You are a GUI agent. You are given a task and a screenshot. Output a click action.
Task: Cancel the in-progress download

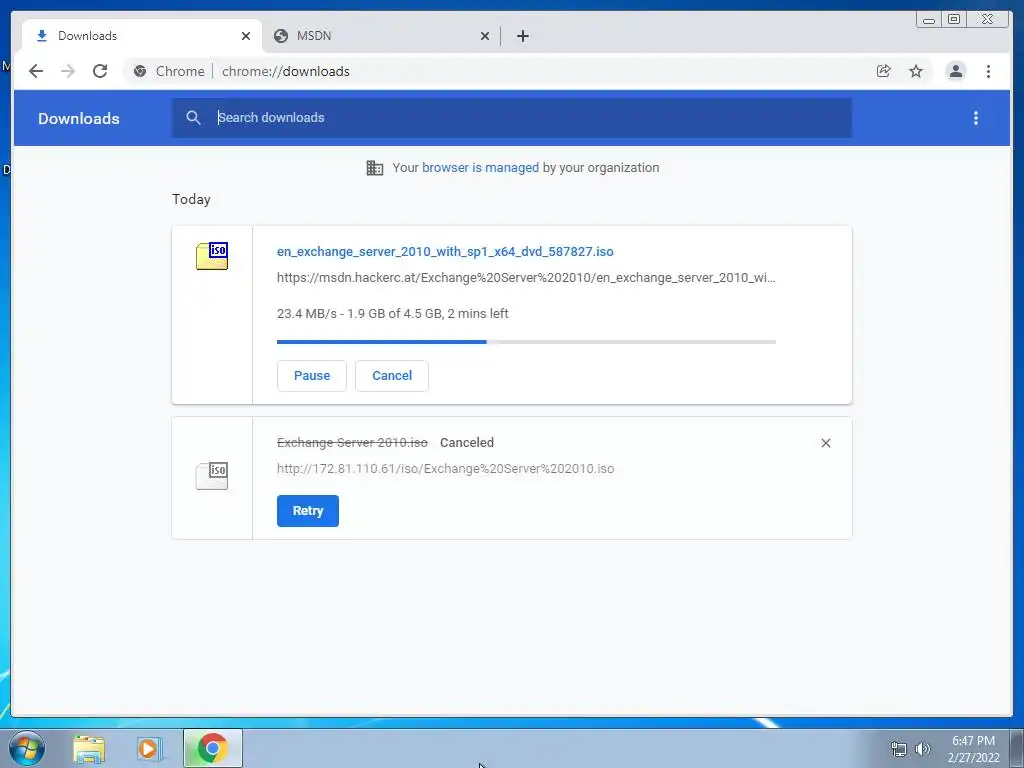click(392, 376)
